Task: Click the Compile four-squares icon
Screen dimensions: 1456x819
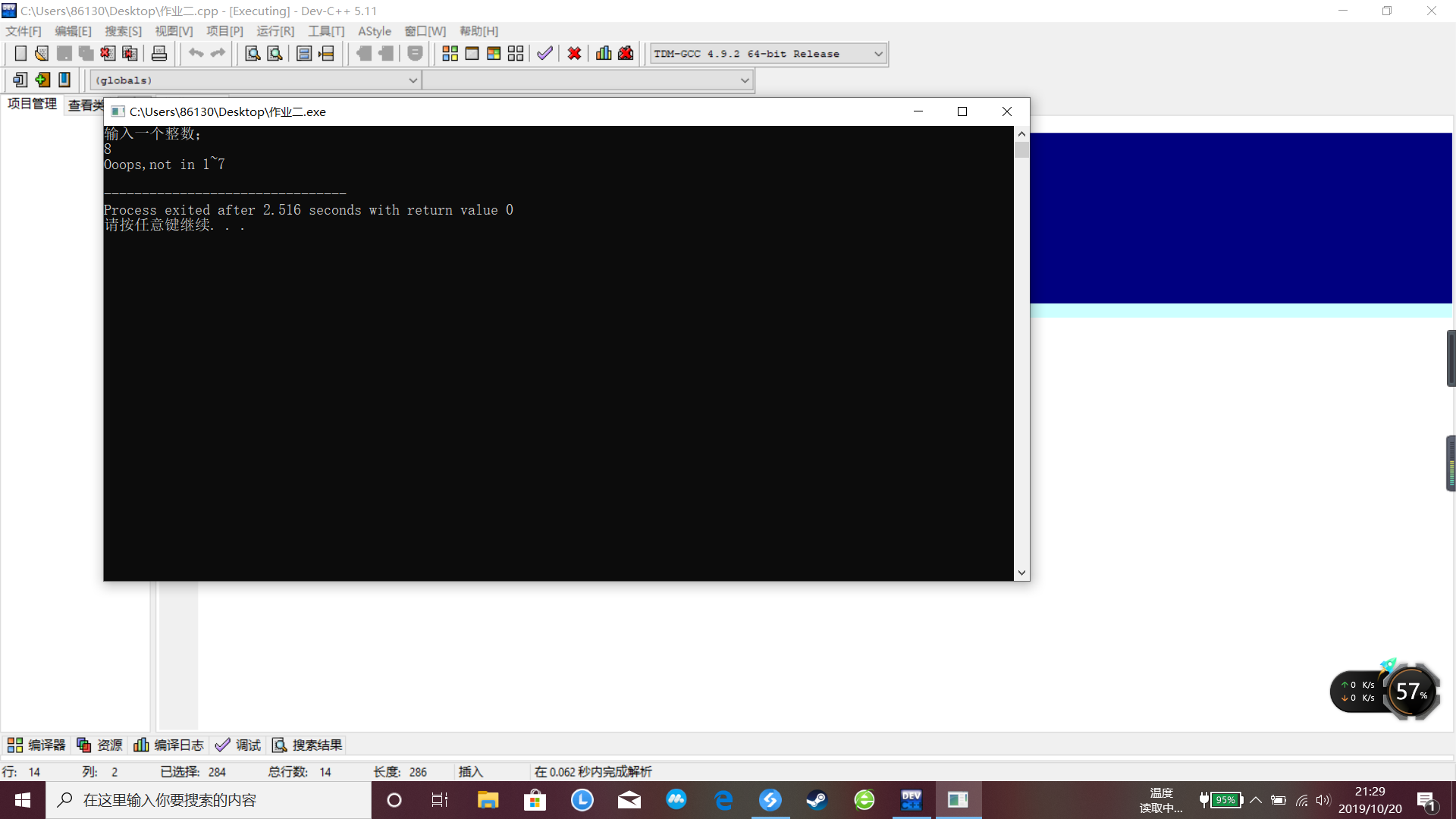Action: [x=450, y=53]
